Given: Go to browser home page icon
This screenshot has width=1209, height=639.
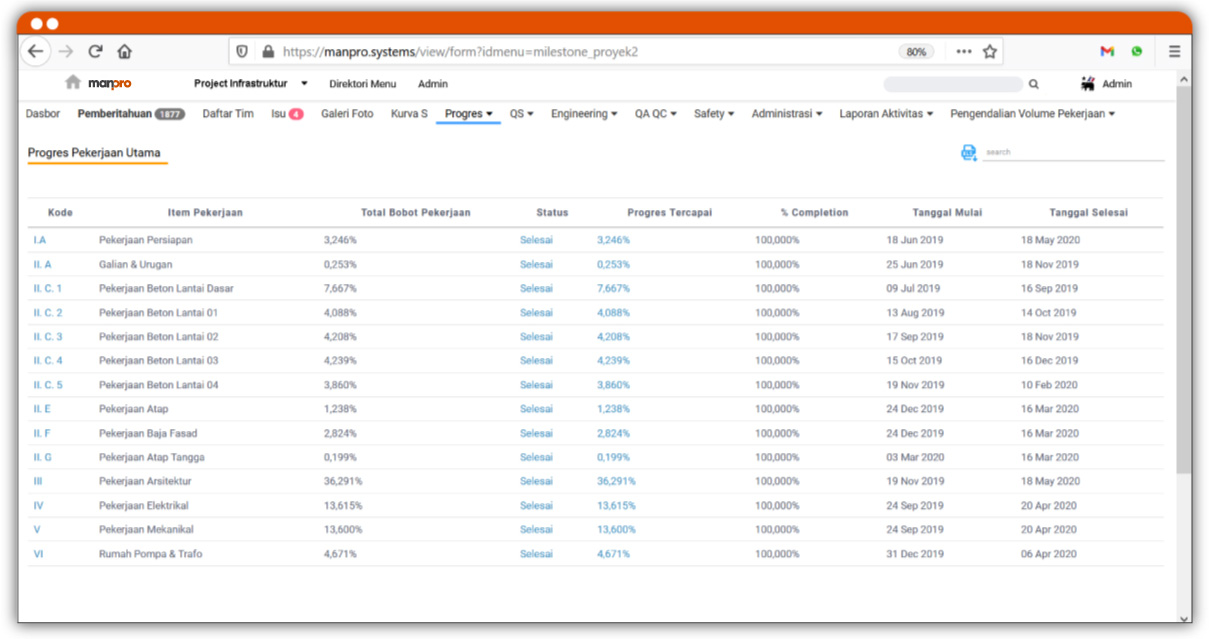Looking at the screenshot, I should click(x=125, y=52).
